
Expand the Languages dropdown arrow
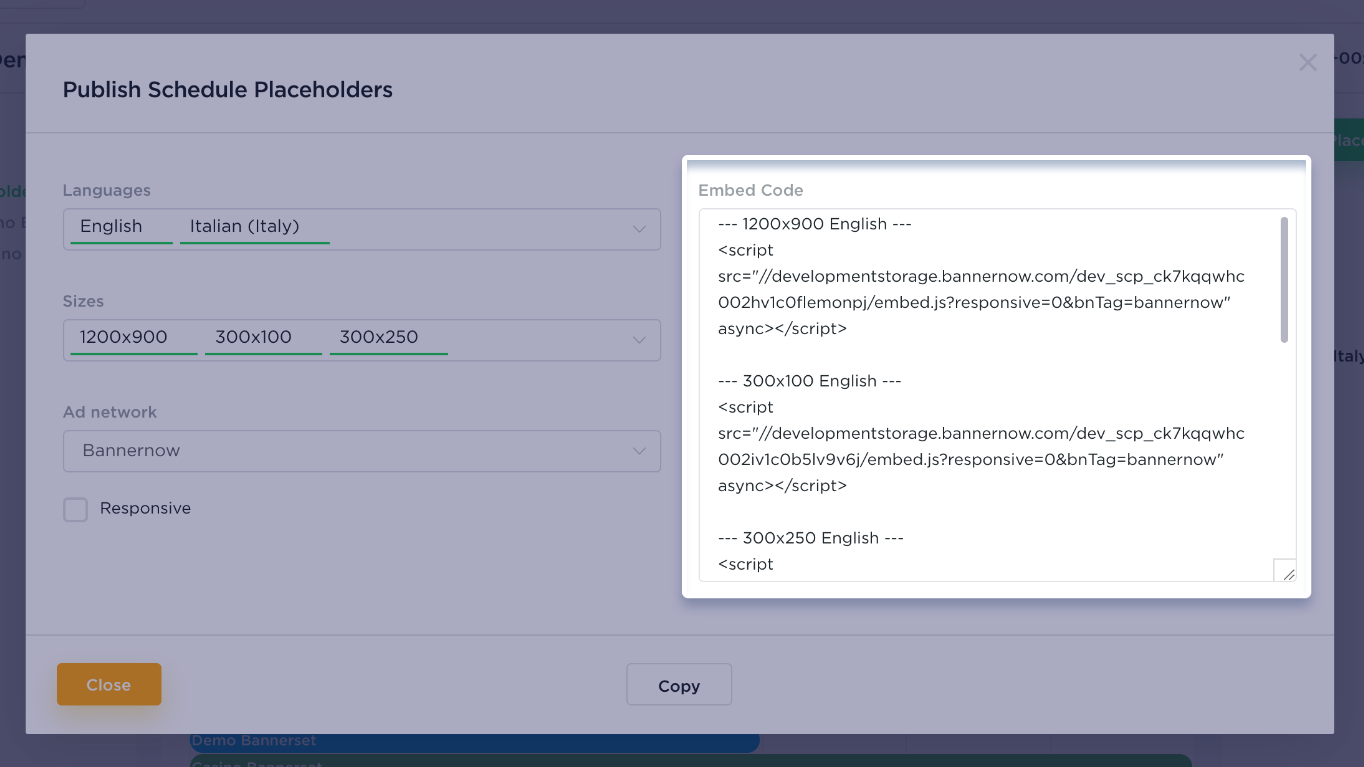coord(639,229)
